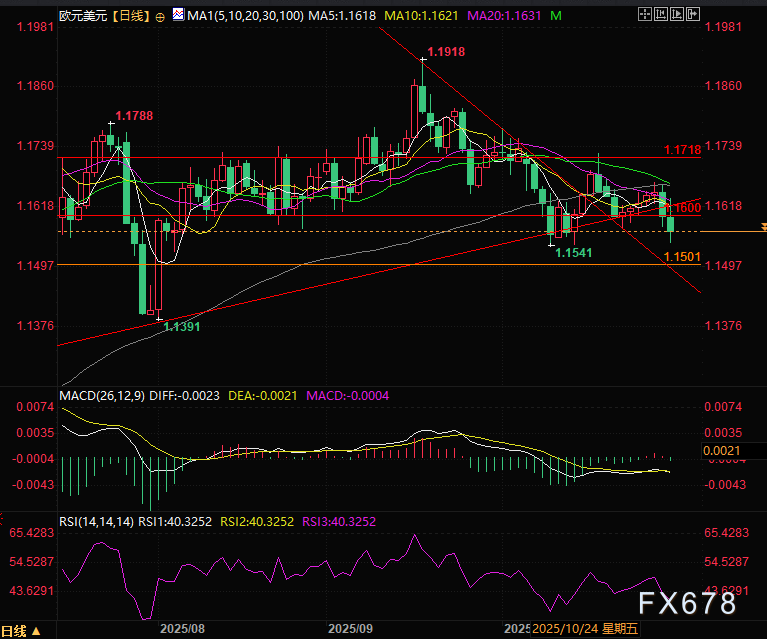
Task: Click the chart indicator icon before MA1
Action: 178,16
